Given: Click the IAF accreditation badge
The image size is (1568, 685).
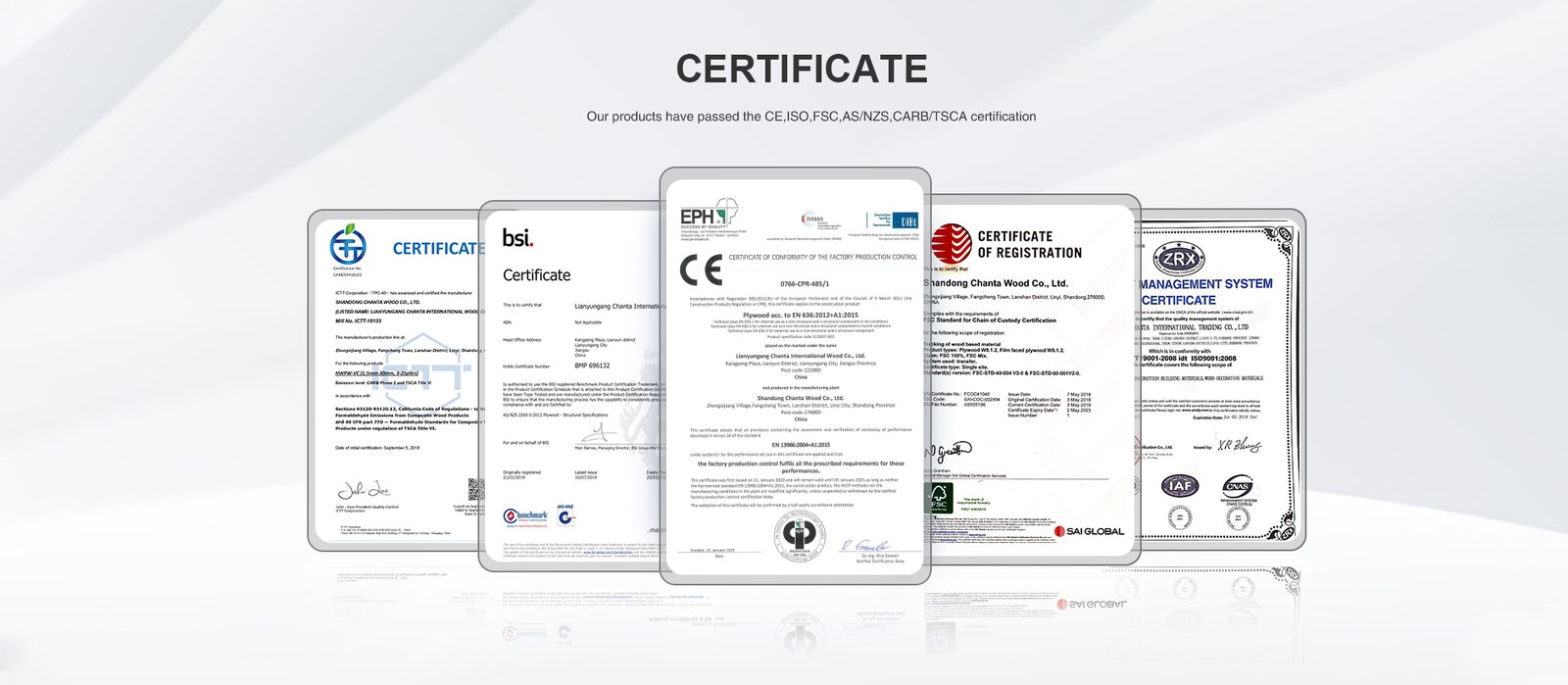Looking at the screenshot, I should (1180, 486).
